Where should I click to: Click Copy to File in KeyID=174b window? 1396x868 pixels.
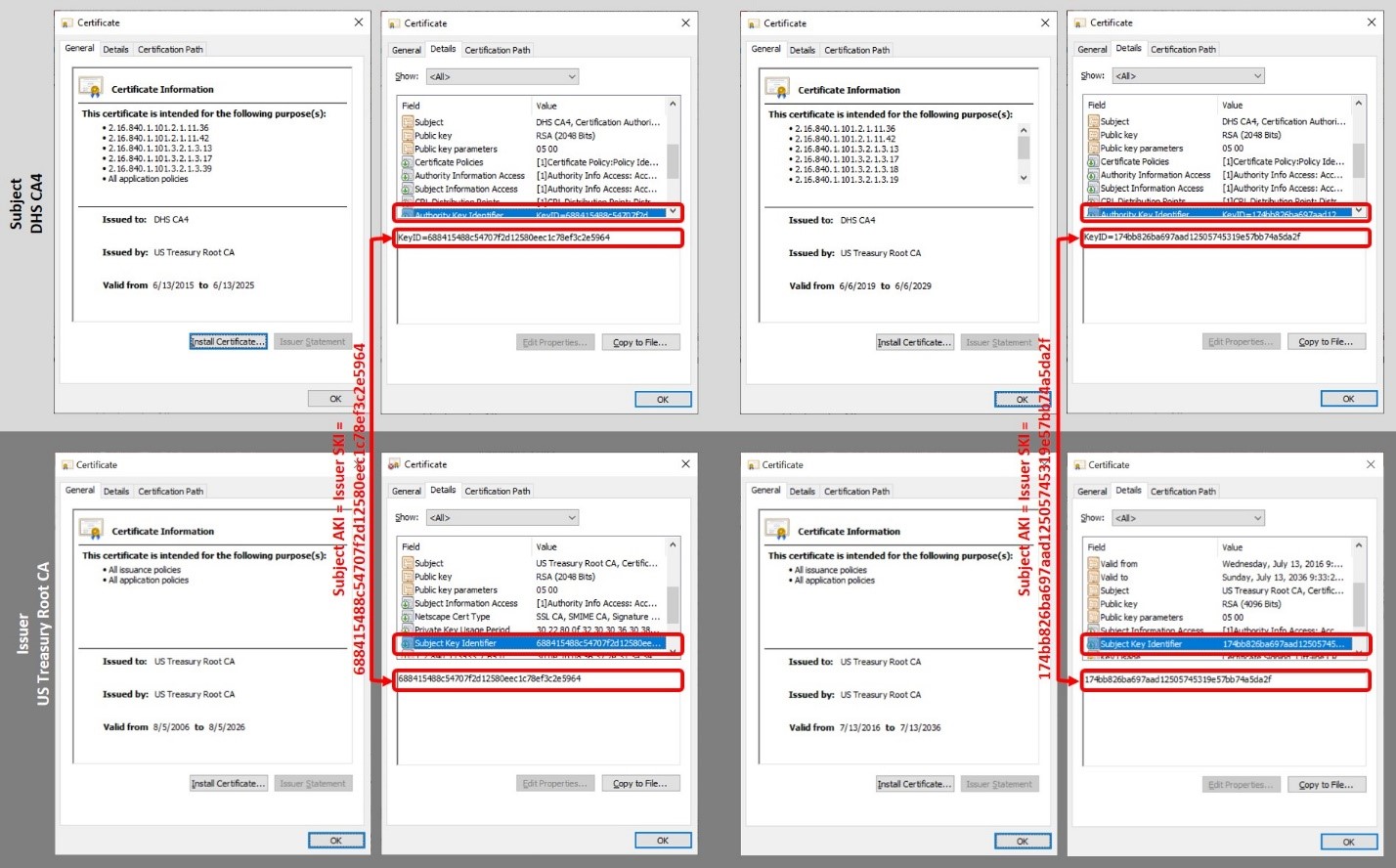[x=1326, y=342]
